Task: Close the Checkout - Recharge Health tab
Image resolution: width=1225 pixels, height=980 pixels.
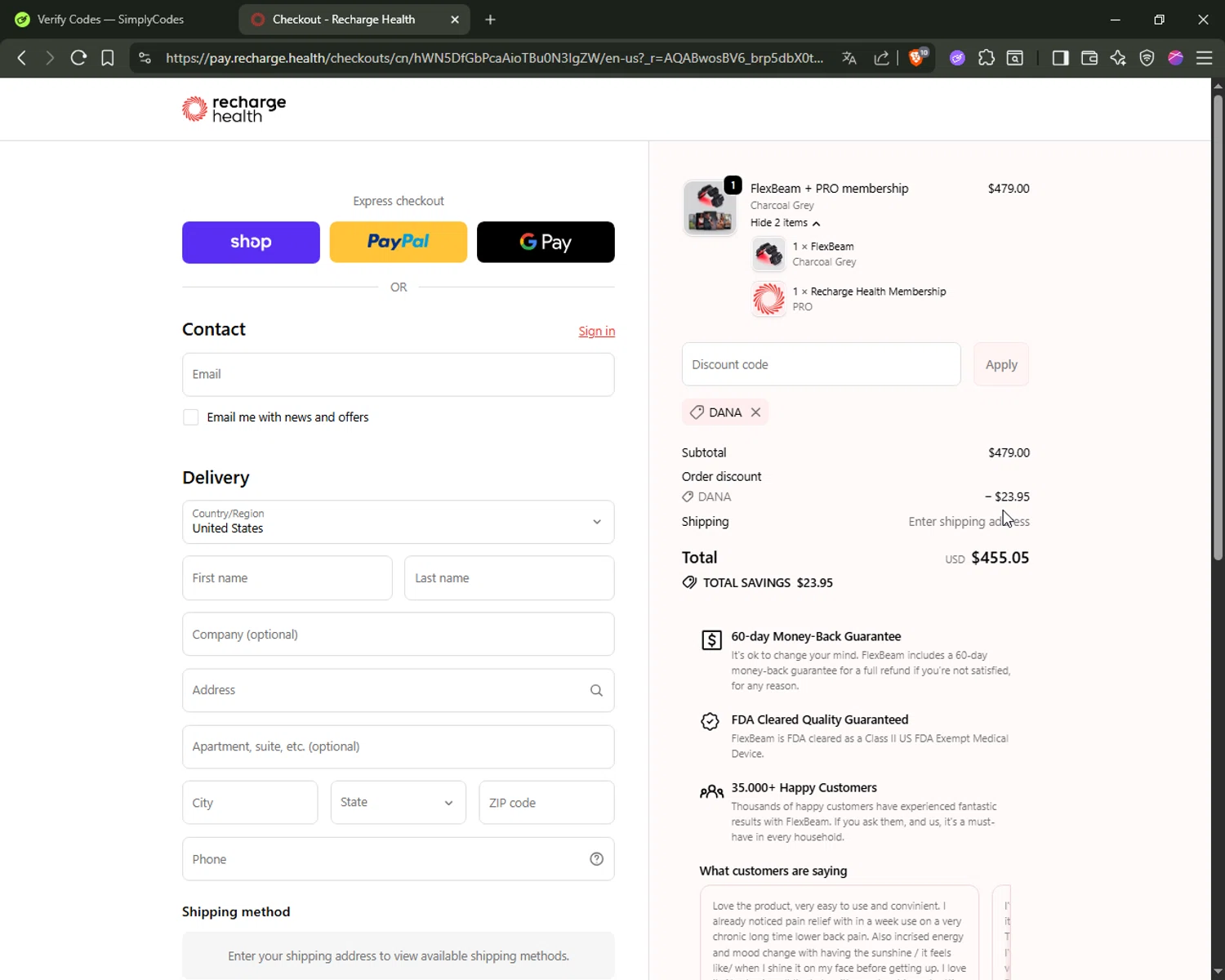Action: [x=455, y=20]
